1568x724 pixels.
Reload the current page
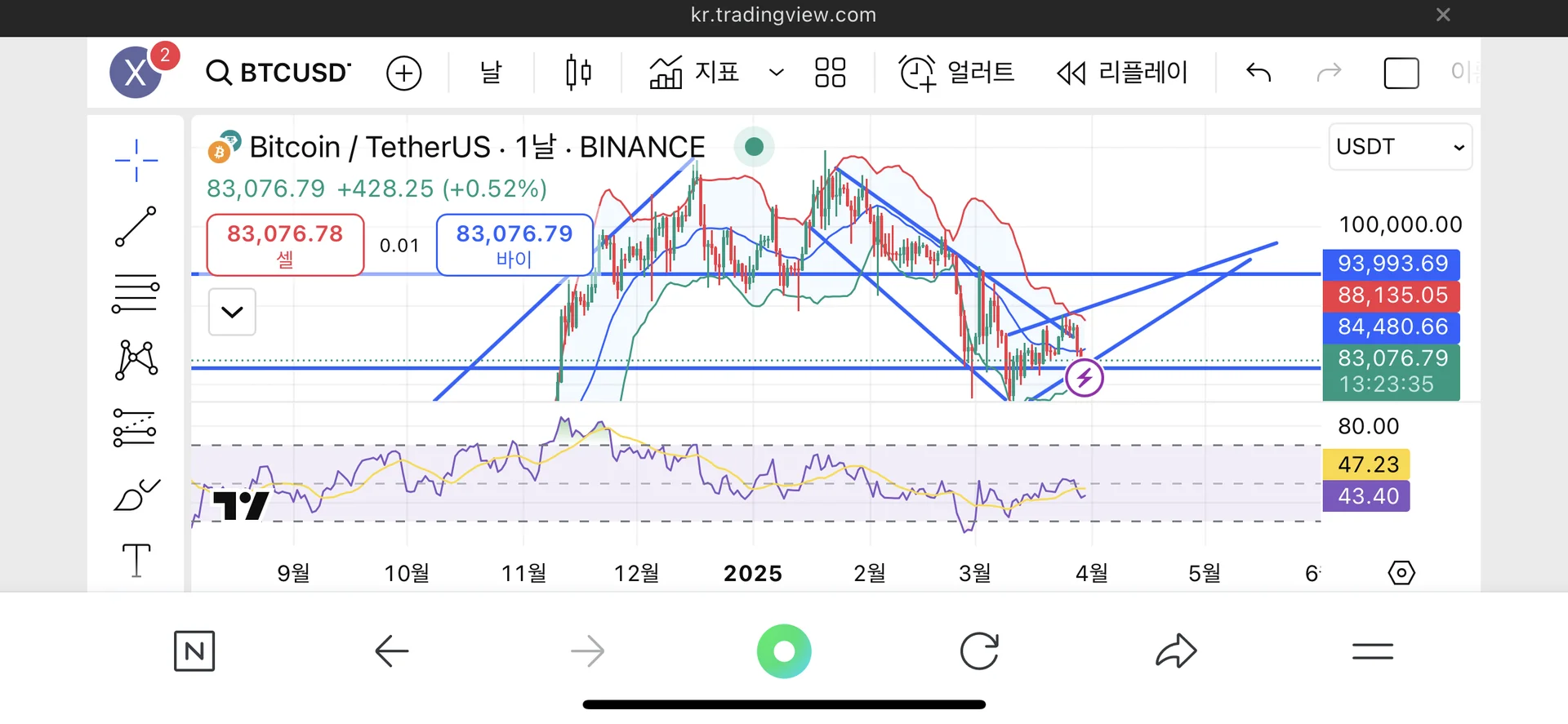[x=979, y=651]
